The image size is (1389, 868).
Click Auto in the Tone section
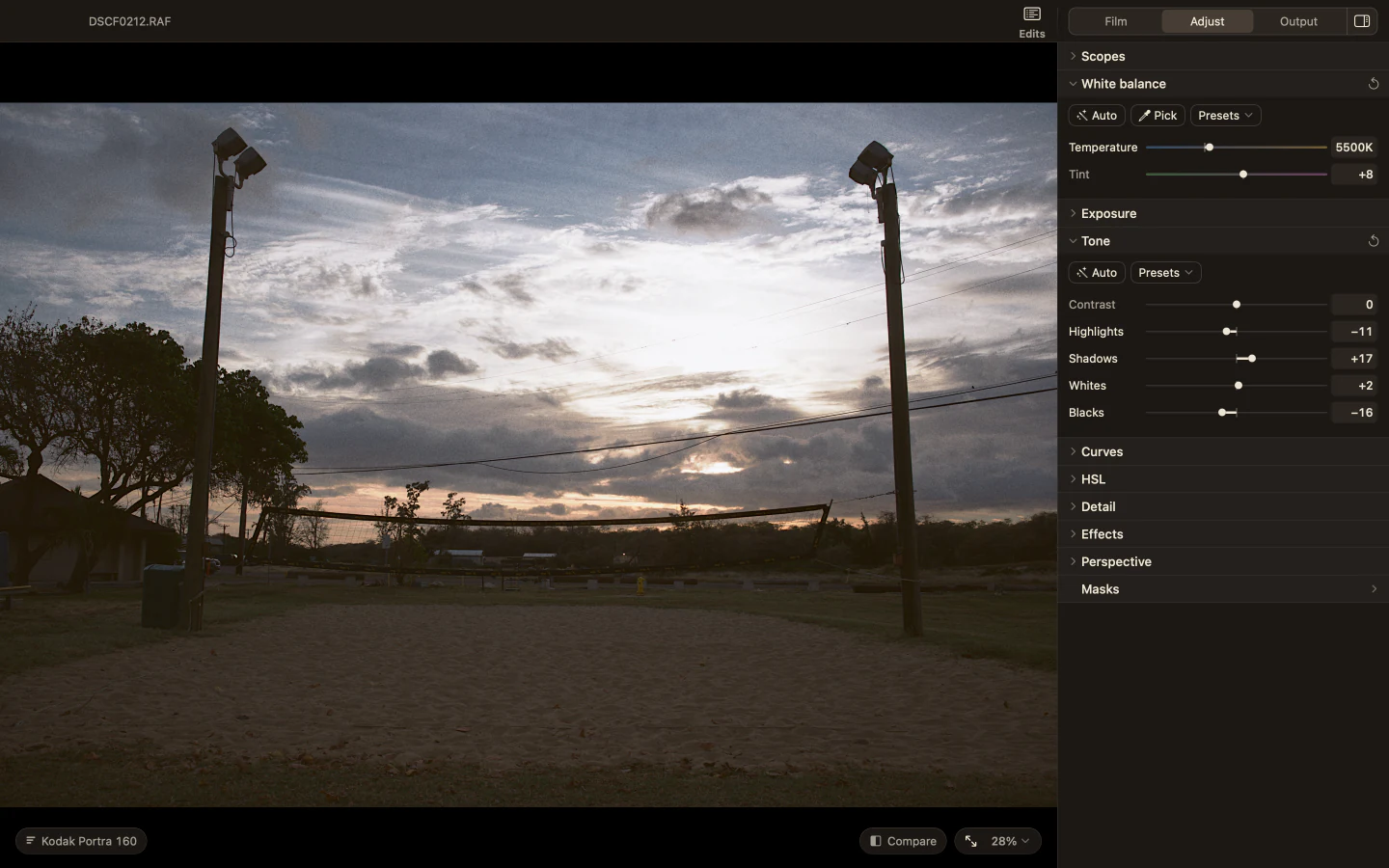click(x=1097, y=273)
